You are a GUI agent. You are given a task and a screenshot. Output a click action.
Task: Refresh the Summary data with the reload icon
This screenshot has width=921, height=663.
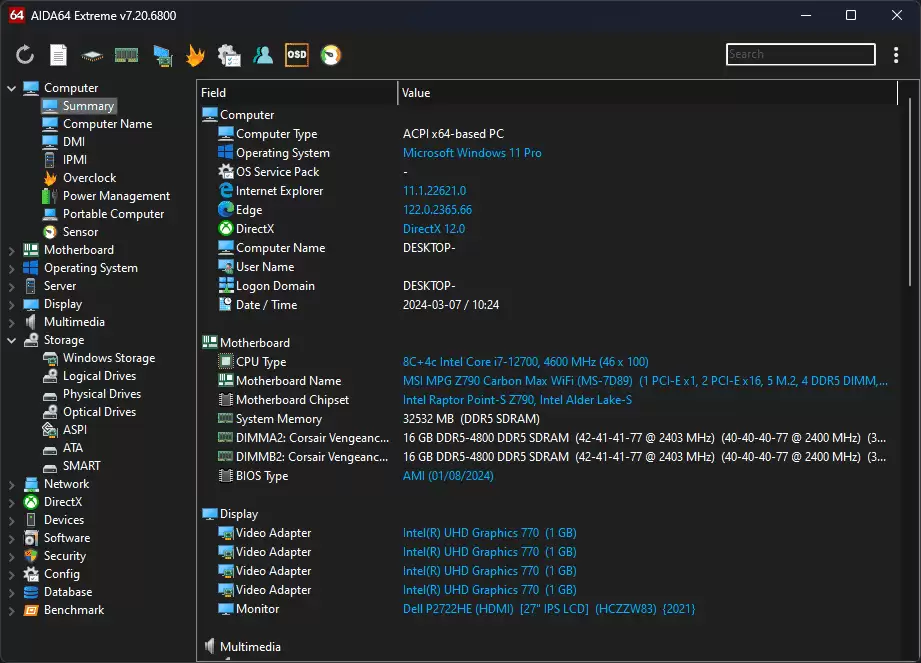point(24,55)
